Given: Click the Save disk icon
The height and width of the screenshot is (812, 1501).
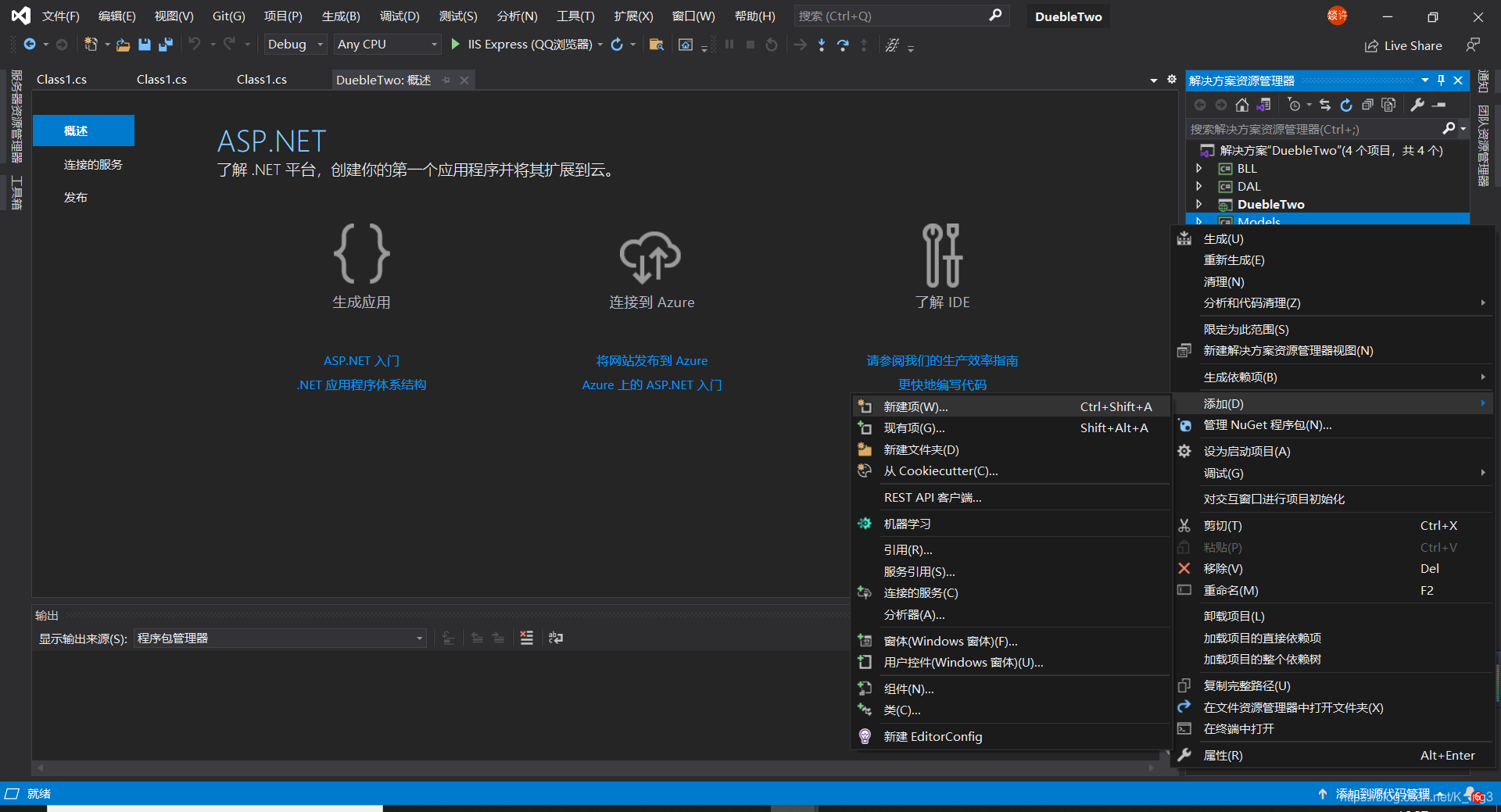Looking at the screenshot, I should point(145,45).
